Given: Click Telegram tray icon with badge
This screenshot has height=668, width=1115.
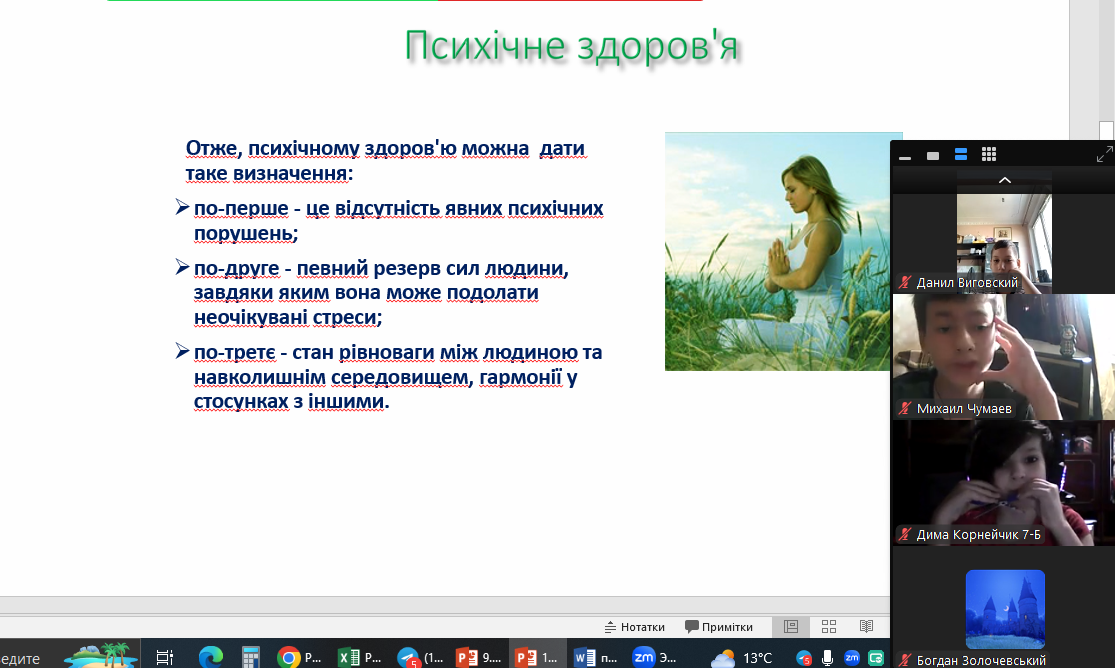Looking at the screenshot, I should pyautogui.click(x=804, y=658).
